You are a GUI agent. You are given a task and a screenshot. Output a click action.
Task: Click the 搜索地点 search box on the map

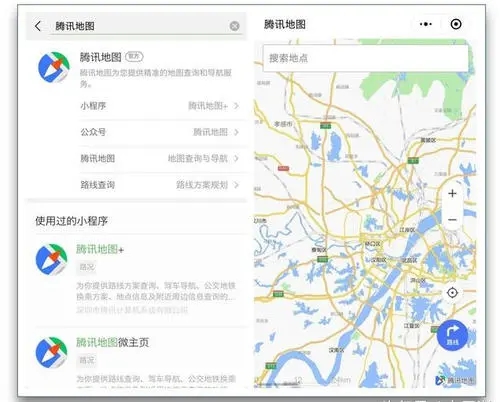[x=366, y=58]
